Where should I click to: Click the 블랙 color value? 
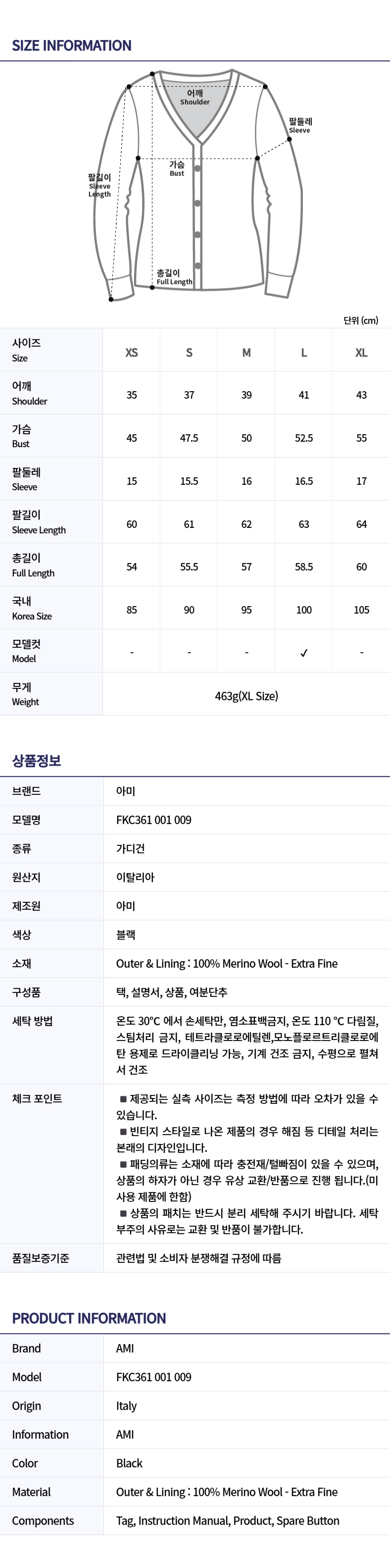click(x=126, y=935)
